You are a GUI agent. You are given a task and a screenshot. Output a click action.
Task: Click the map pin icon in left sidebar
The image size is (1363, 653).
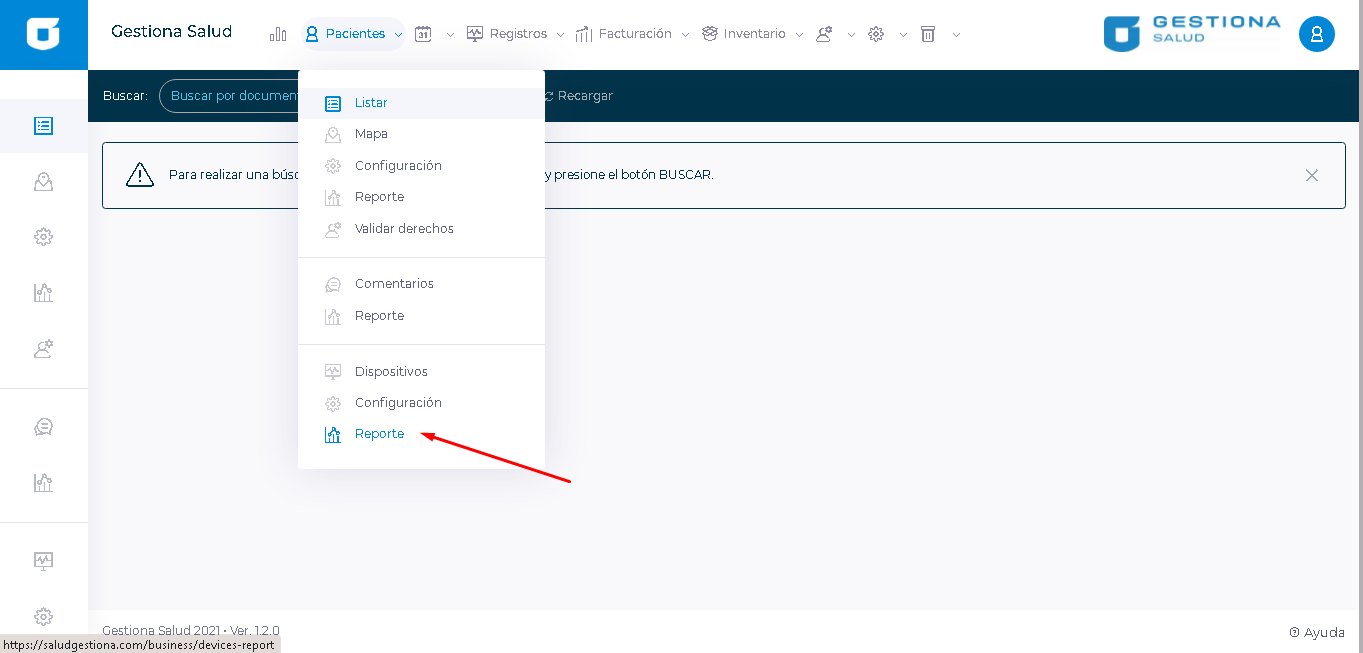point(43,182)
